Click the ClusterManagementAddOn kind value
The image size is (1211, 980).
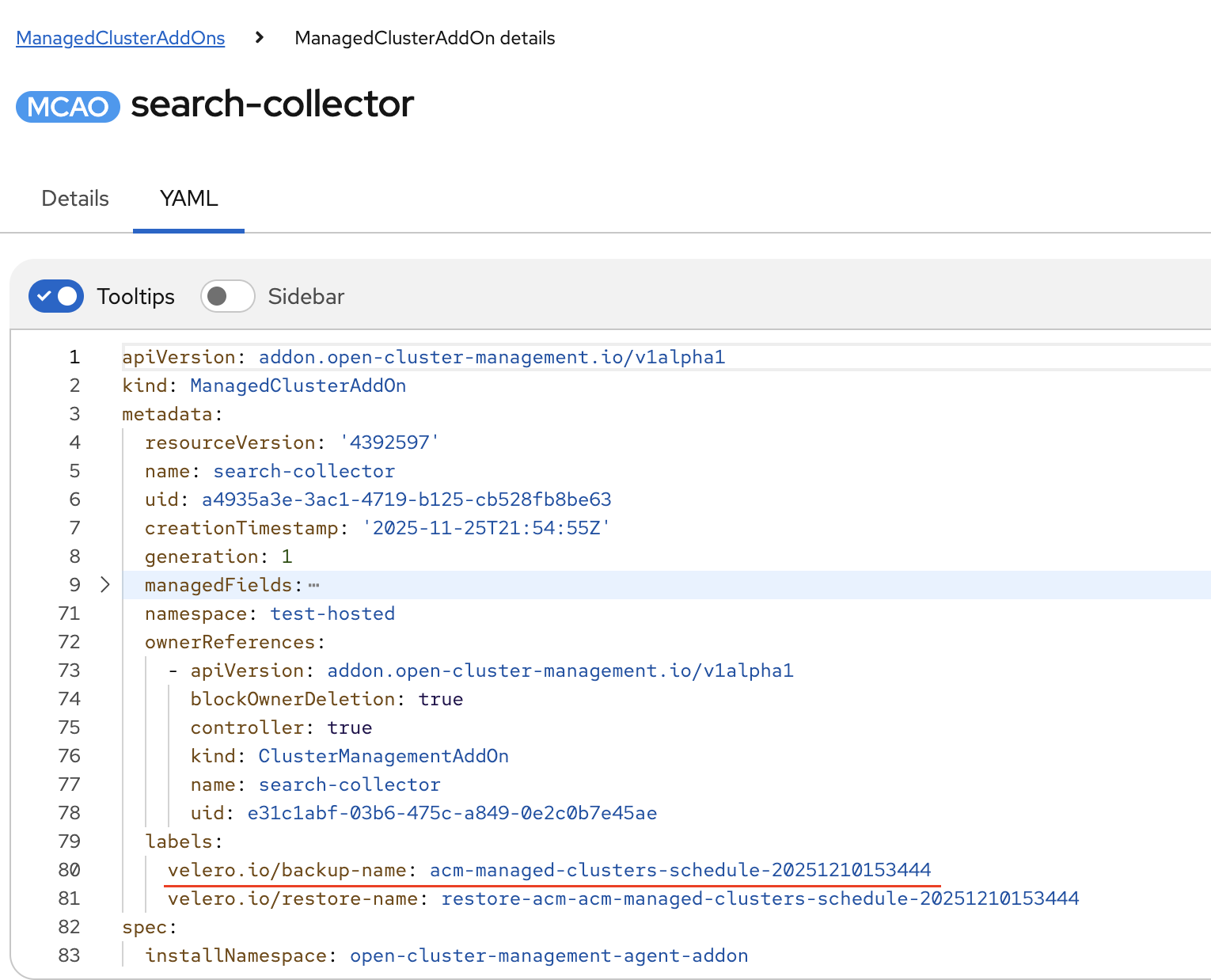[383, 756]
